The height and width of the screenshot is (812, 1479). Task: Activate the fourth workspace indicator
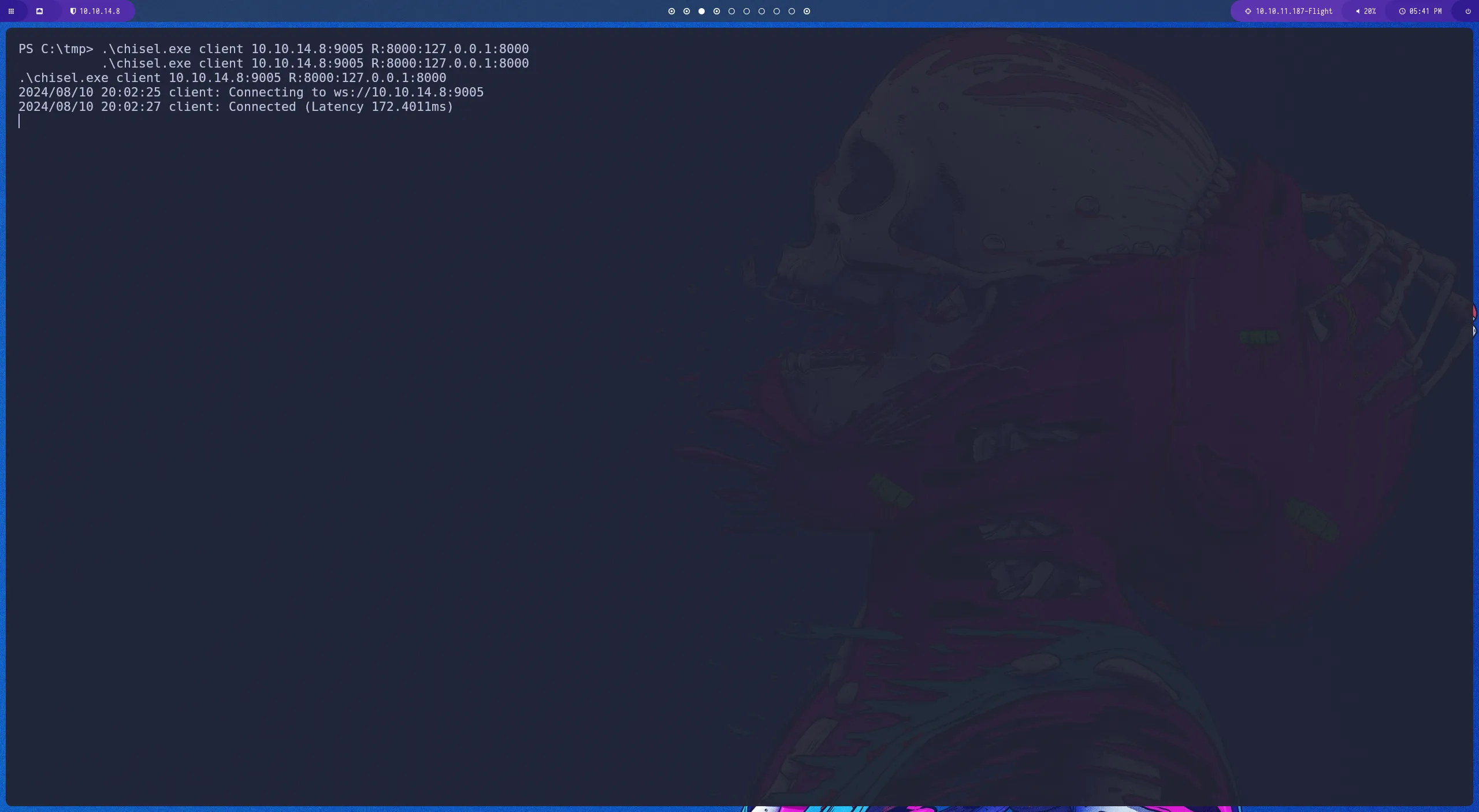[716, 11]
